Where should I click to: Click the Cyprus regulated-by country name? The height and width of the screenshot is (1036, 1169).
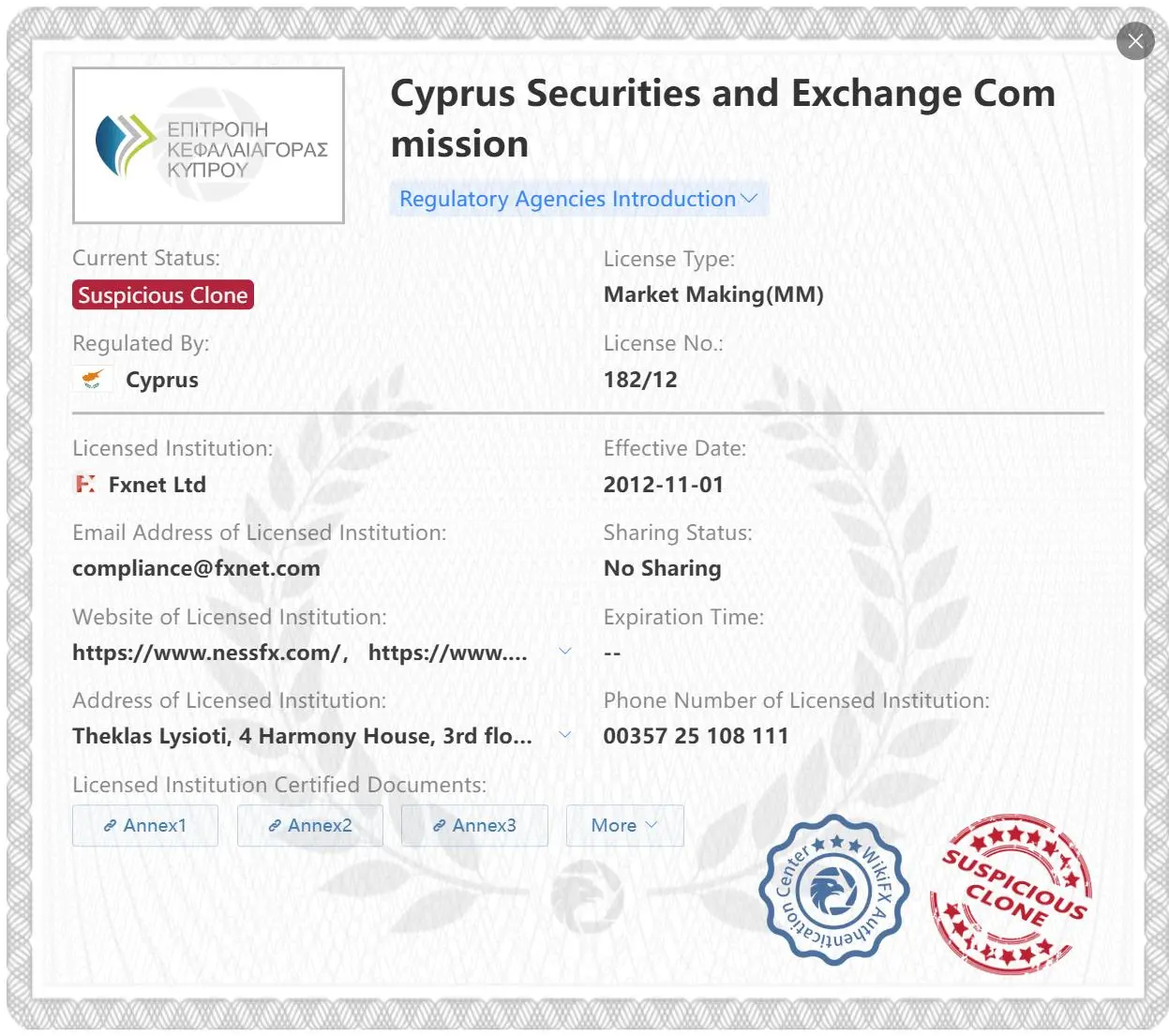point(162,380)
